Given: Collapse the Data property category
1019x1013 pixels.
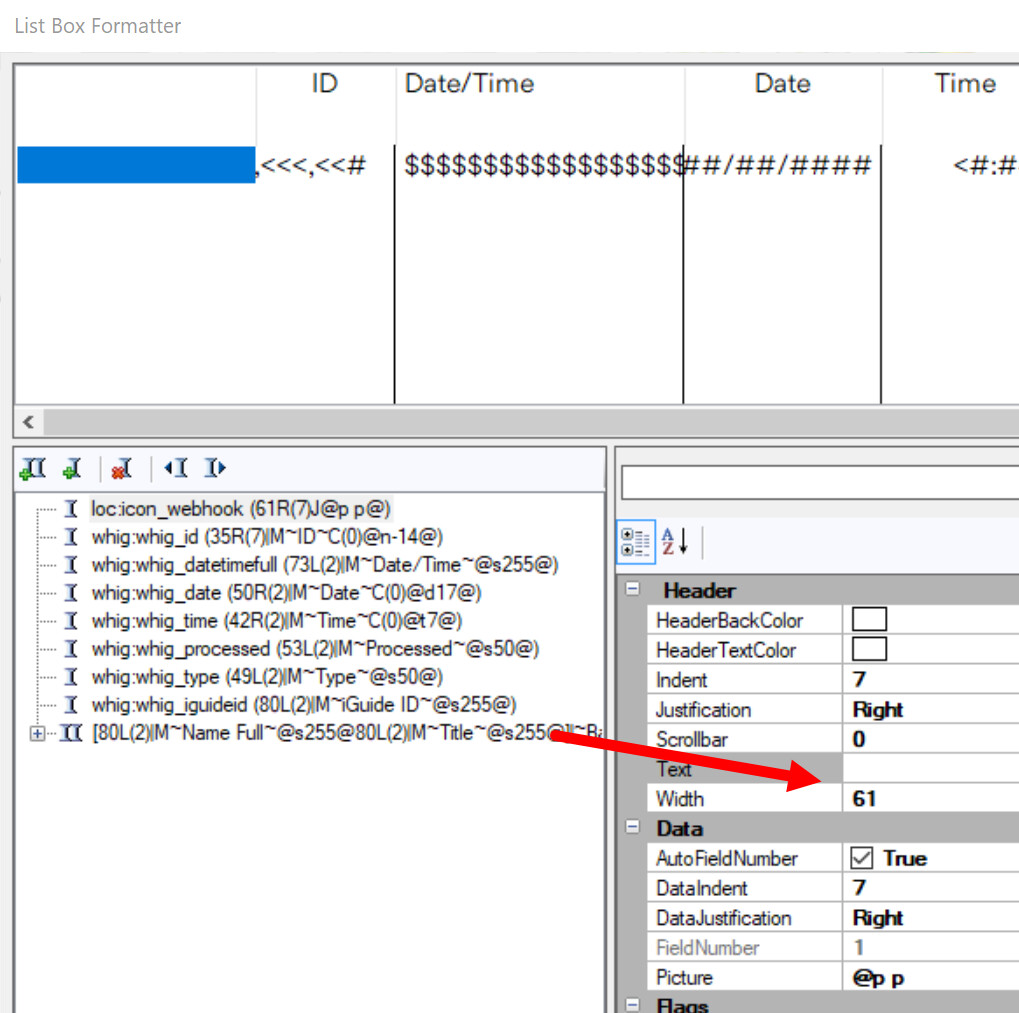Looking at the screenshot, I should [632, 828].
